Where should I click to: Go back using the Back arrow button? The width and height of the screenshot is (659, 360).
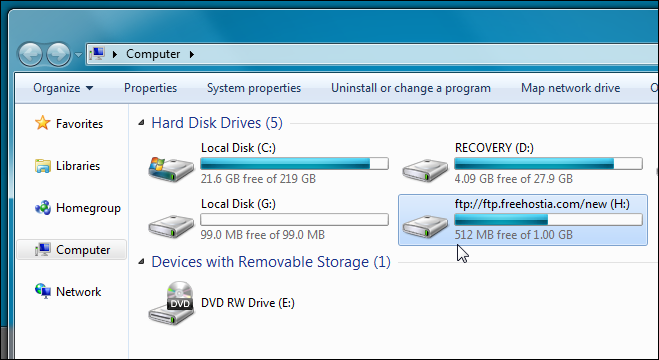(30, 54)
